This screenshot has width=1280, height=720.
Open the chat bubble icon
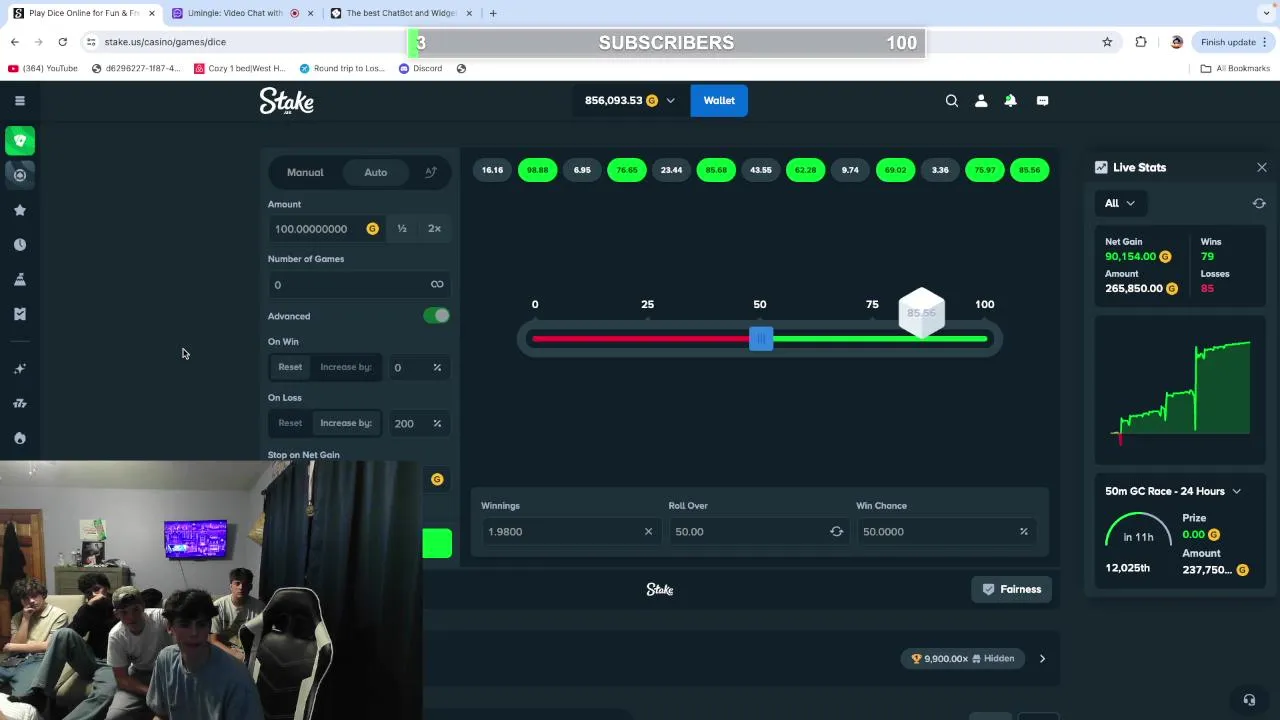[1042, 100]
